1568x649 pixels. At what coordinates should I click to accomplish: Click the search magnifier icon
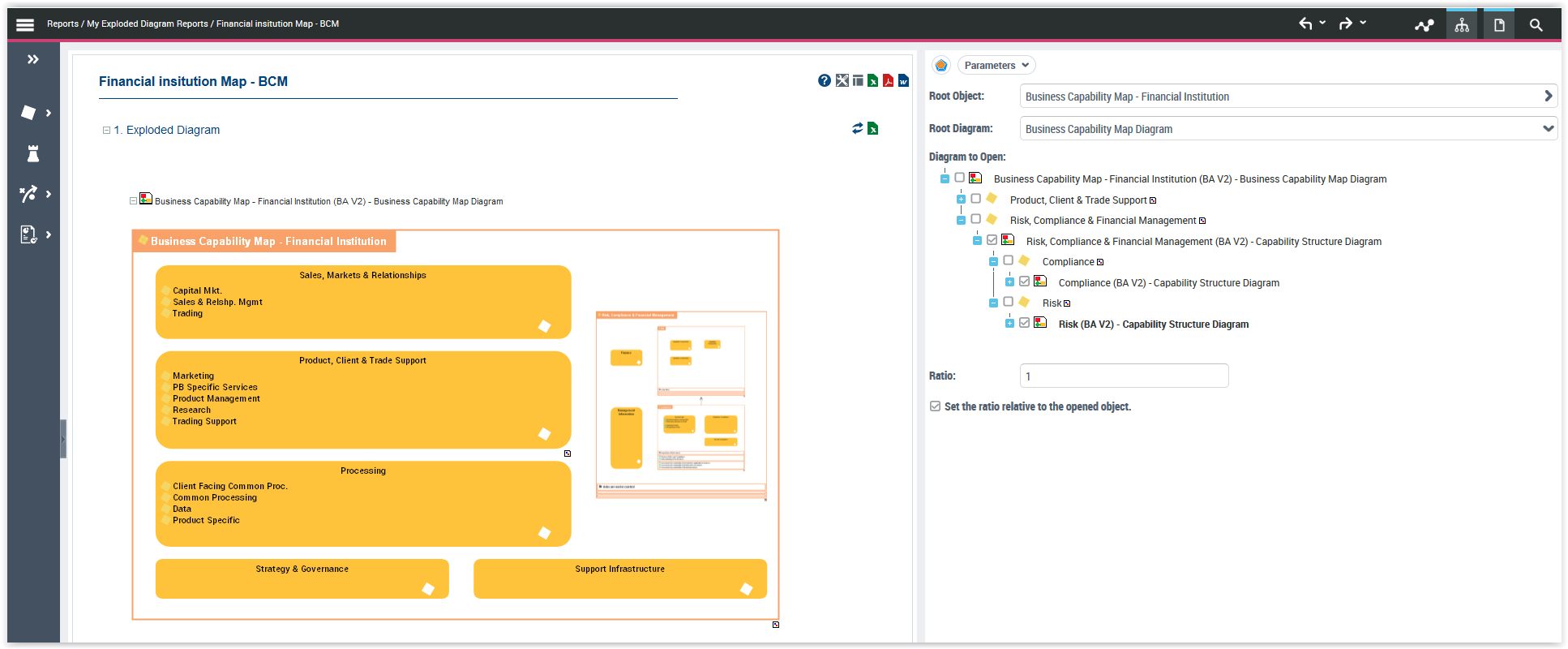point(1536,25)
